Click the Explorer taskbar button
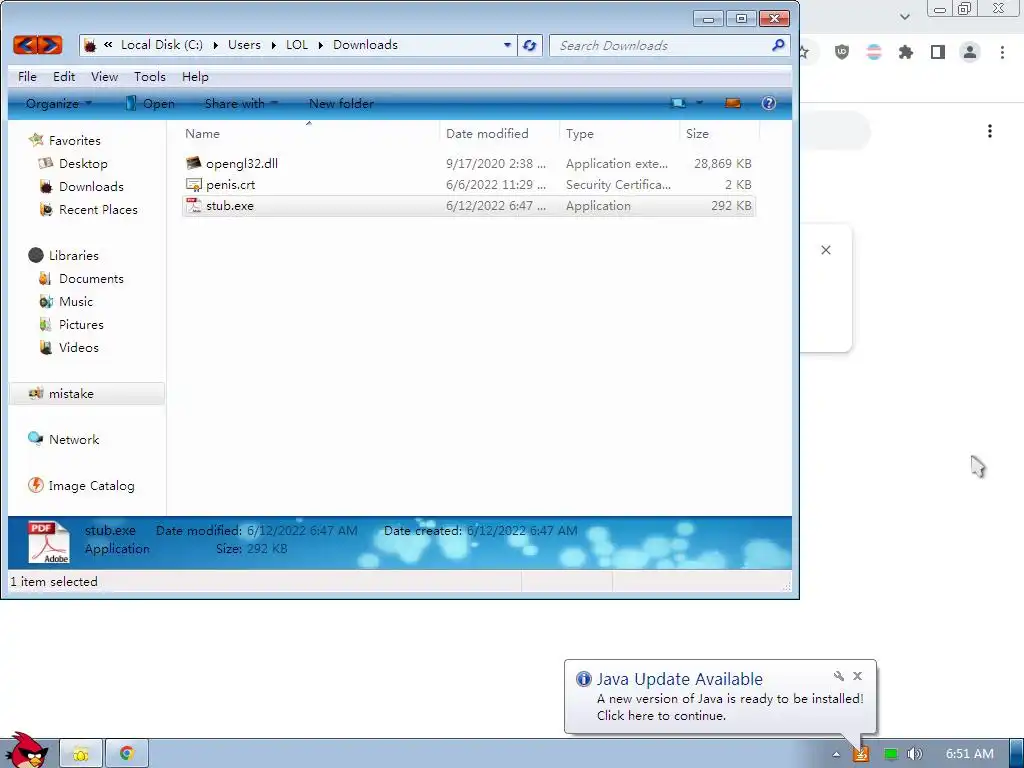 (81, 754)
